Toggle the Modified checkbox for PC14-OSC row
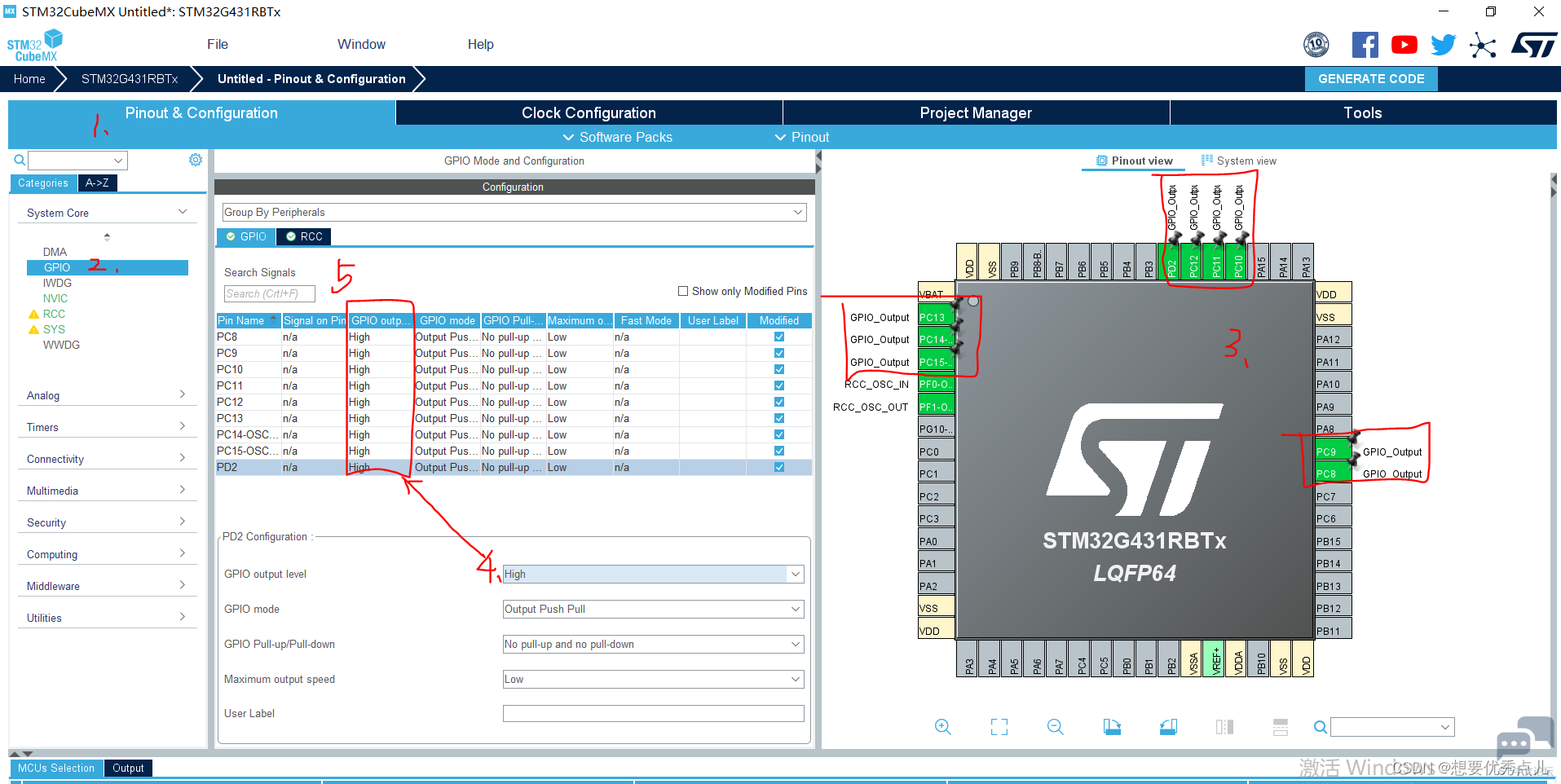Image resolution: width=1561 pixels, height=784 pixels. (x=779, y=434)
